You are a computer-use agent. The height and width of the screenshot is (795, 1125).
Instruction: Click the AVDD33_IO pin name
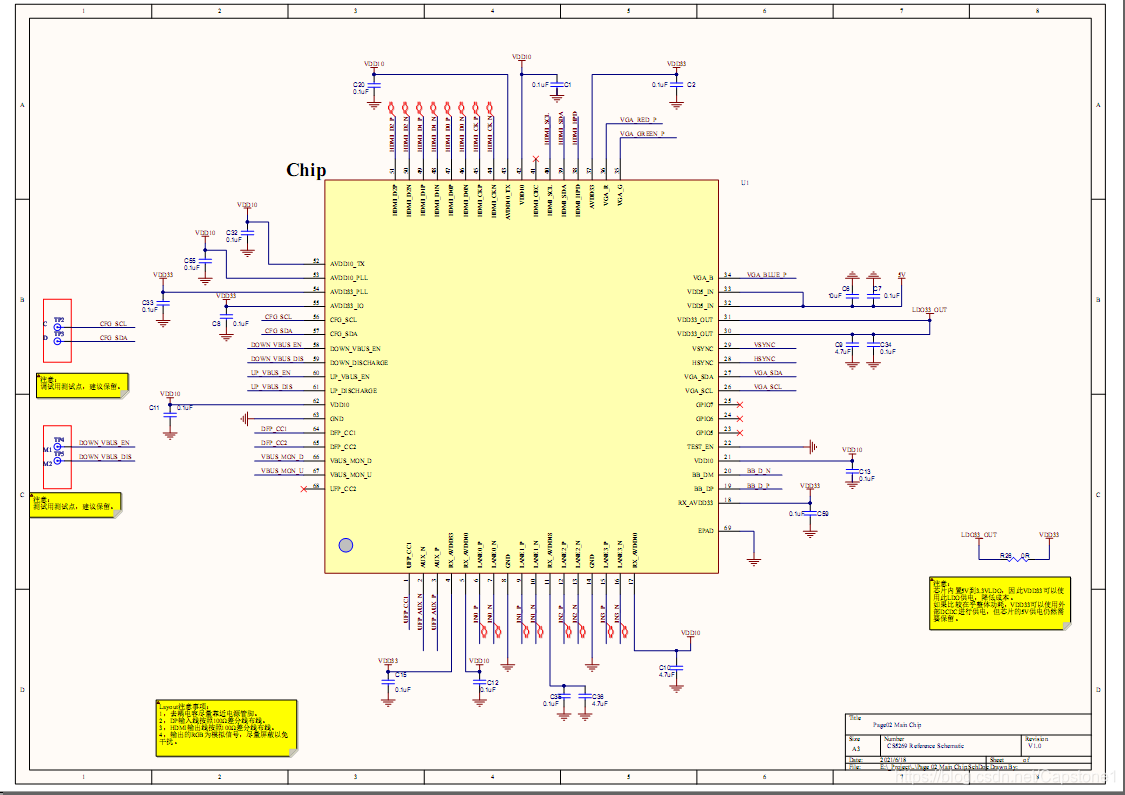[x=347, y=306]
